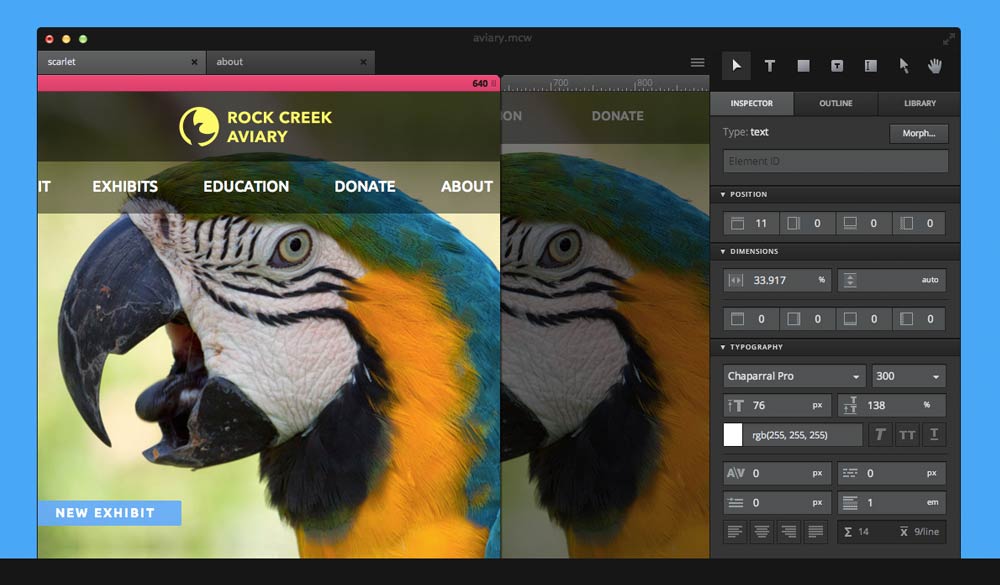Toggle italic text style
The width and height of the screenshot is (1000, 585).
[879, 435]
